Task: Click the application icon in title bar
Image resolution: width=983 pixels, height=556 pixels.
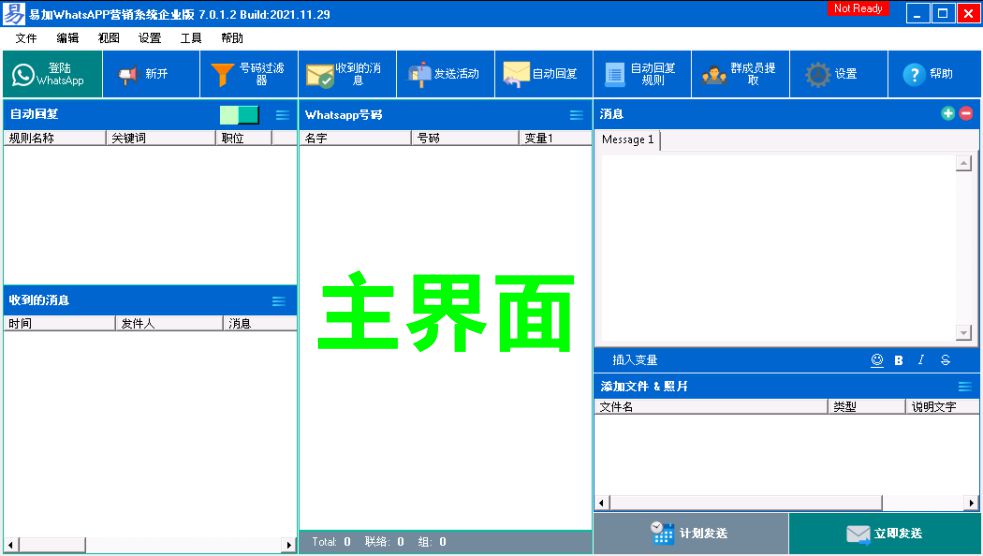Action: 14,13
